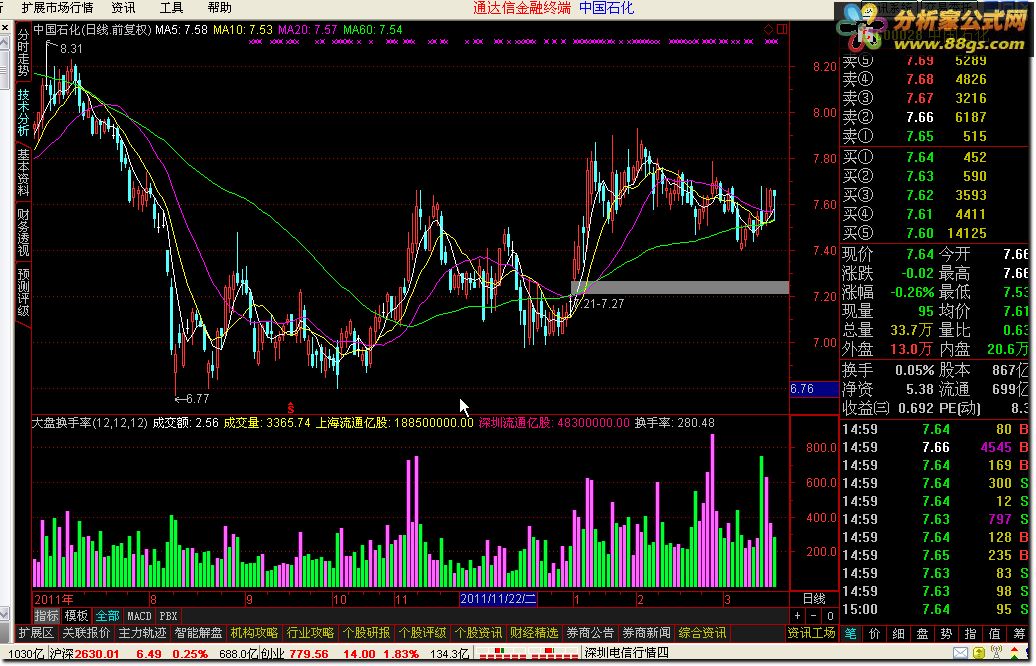Screen dimensions: 1036x666
Task: Open the 资讯 menu
Action: (123, 8)
